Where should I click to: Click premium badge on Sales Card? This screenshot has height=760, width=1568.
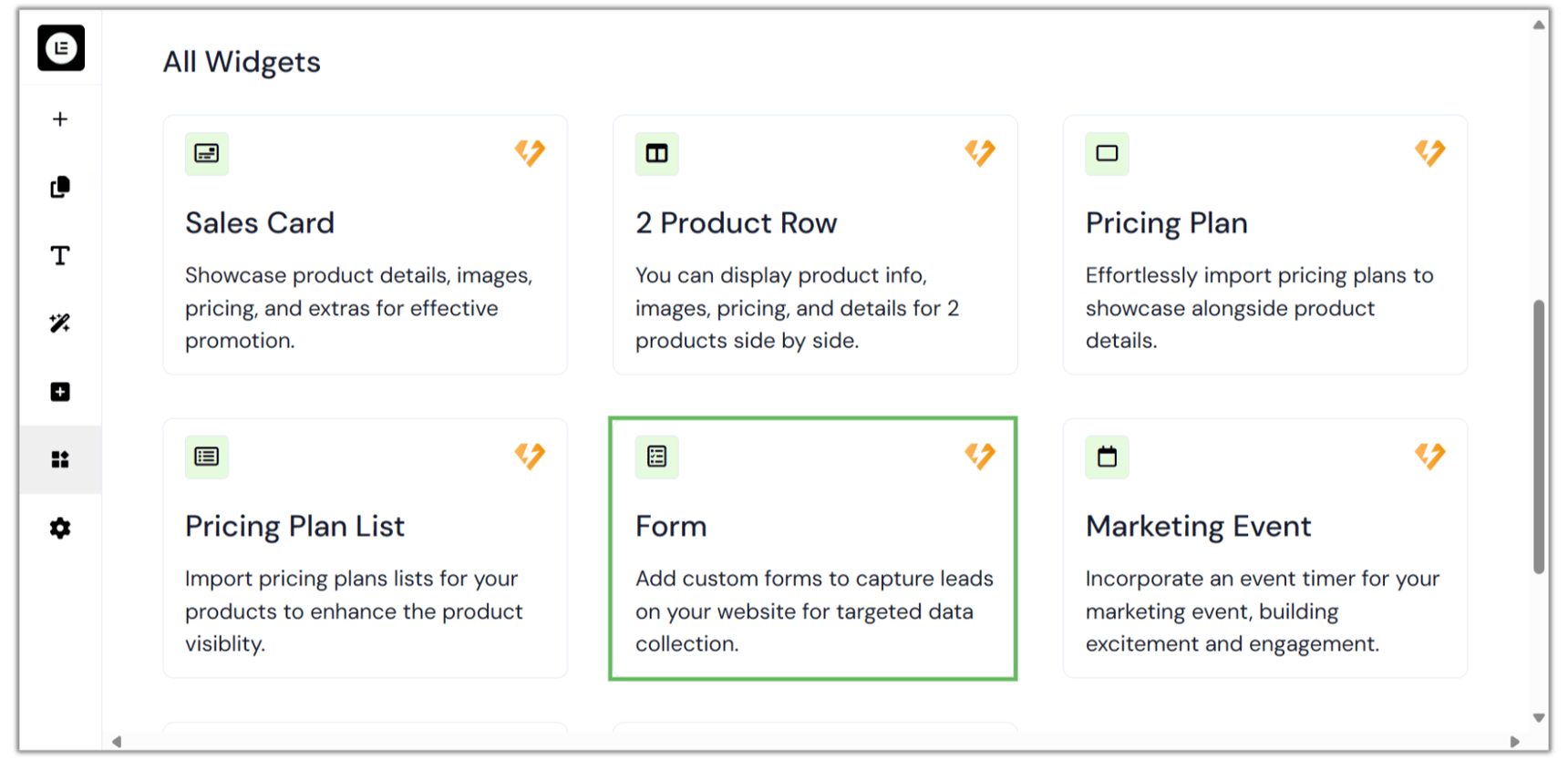pyautogui.click(x=530, y=152)
